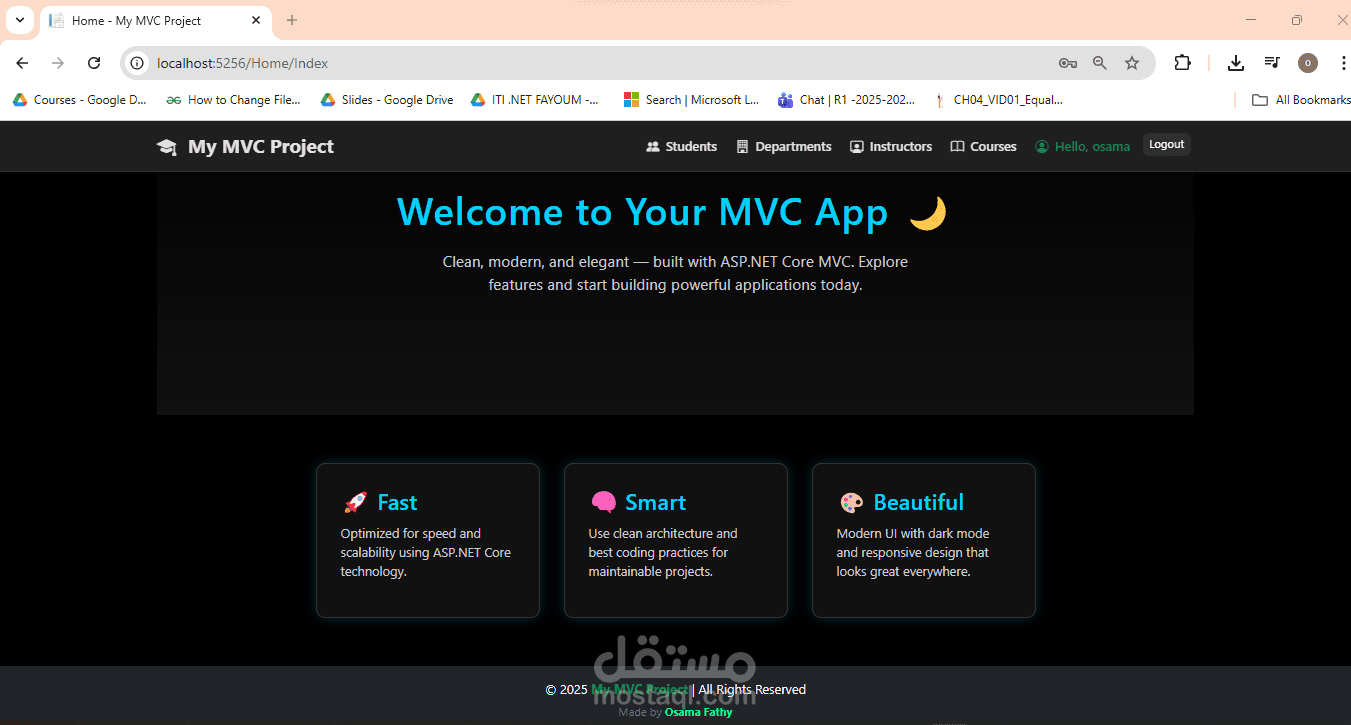This screenshot has width=1351, height=725.
Task: Click the Fast card title
Action: tap(397, 502)
